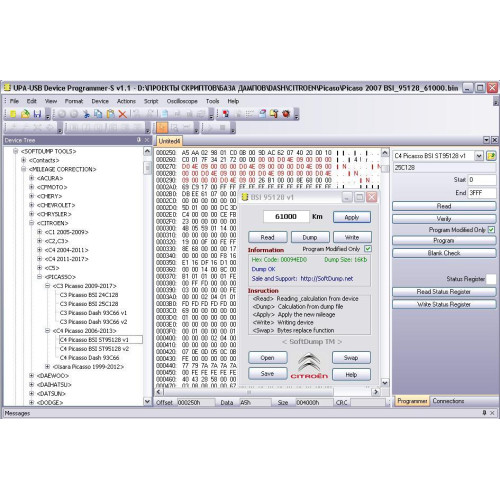The width and height of the screenshot is (500, 500).
Task: Expand the <DAEWOO> tree node
Action: pos(32,376)
